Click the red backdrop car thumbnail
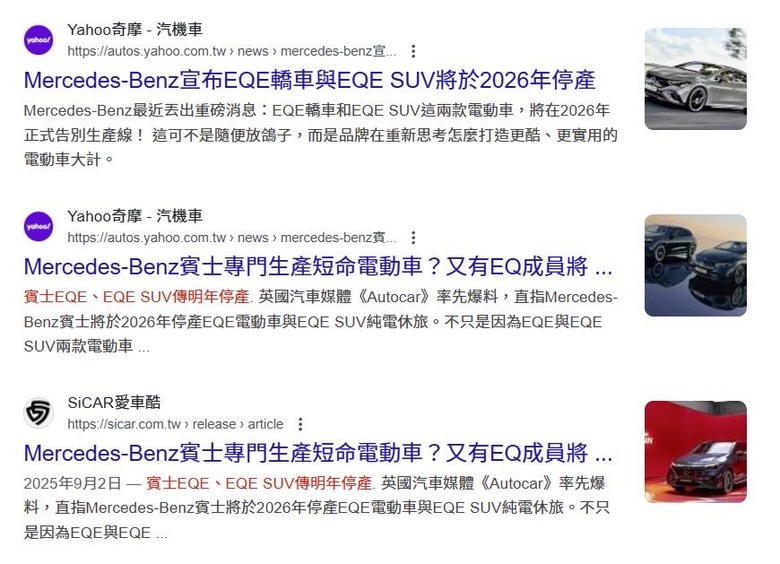Image resolution: width=780 pixels, height=564 pixels. (x=695, y=452)
